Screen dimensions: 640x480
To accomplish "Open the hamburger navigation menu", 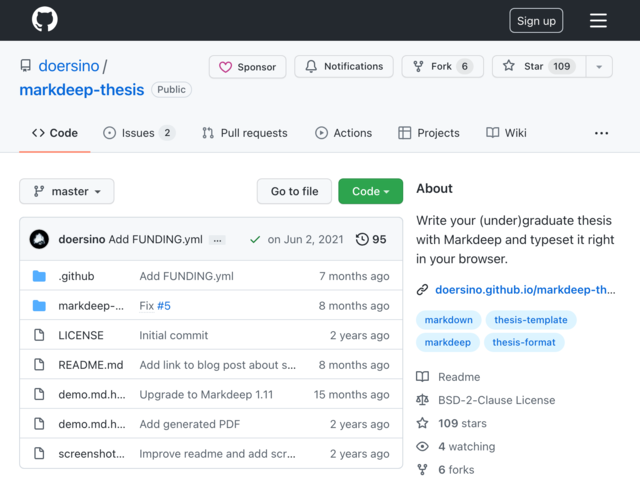I will pos(598,20).
